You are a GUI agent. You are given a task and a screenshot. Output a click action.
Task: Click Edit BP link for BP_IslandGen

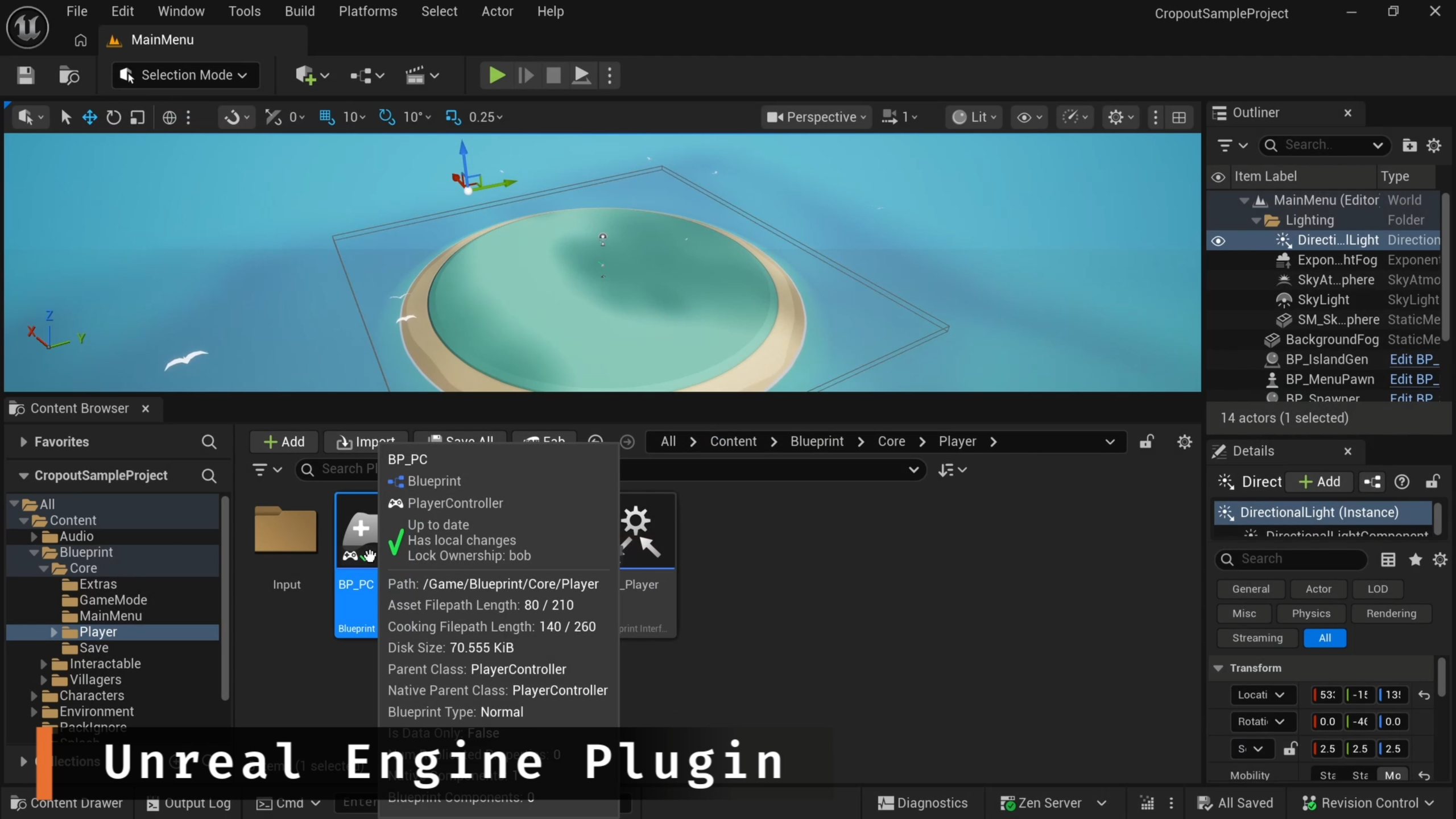(x=1413, y=359)
